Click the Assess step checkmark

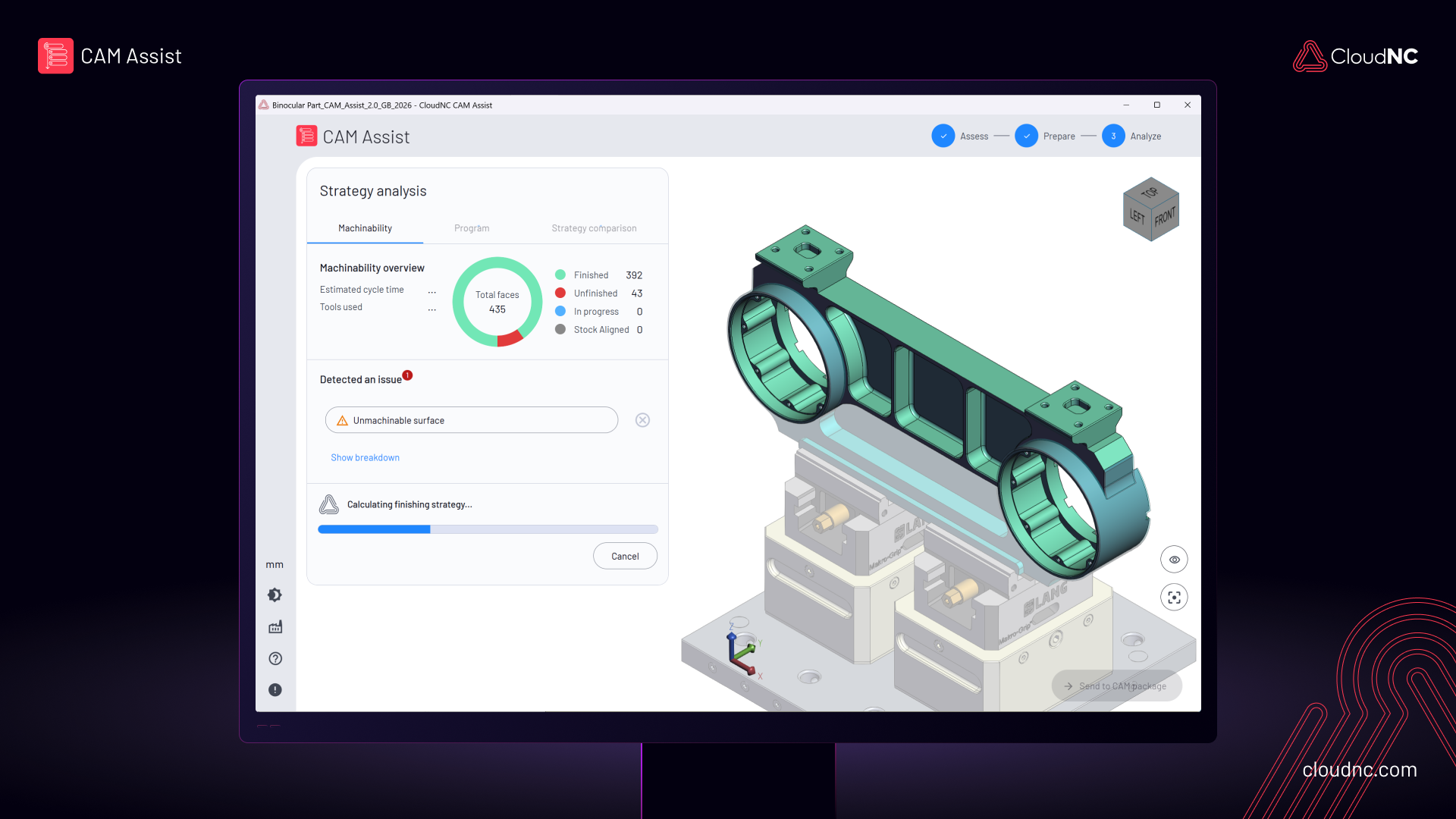[x=943, y=136]
